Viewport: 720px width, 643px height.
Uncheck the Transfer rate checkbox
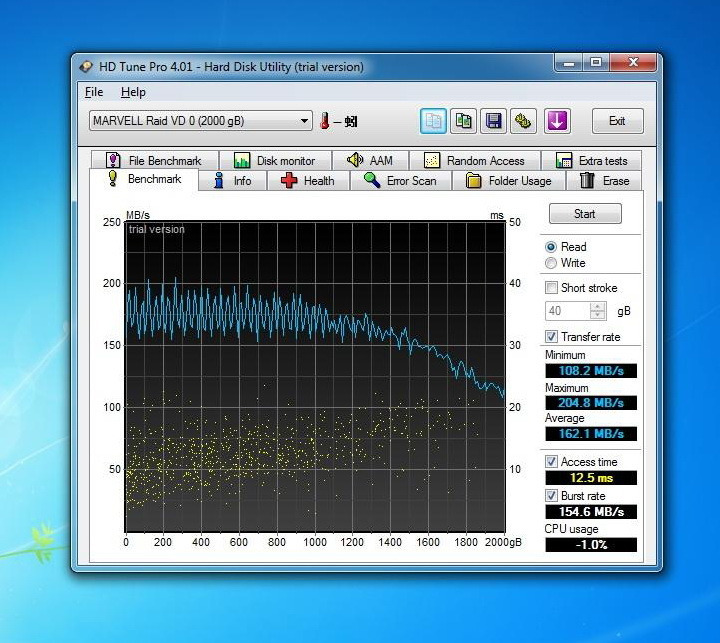tap(551, 337)
